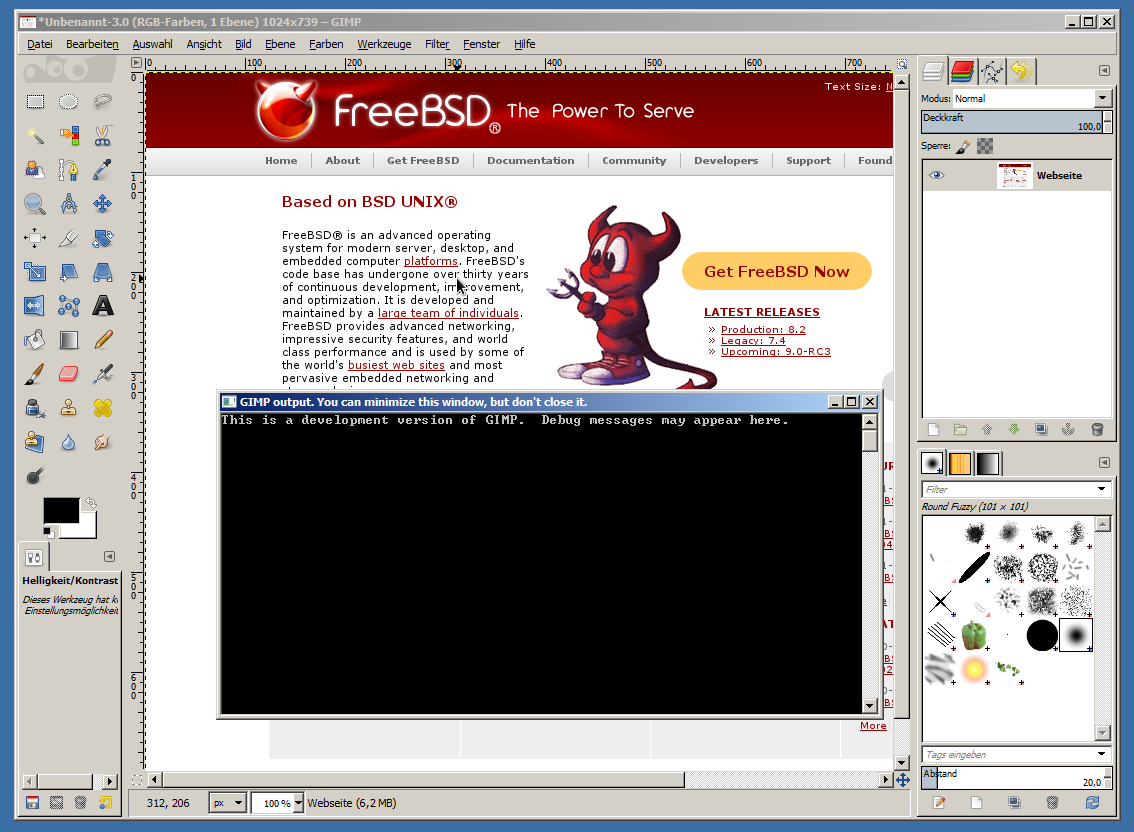
Task: Adjust the Deckkraft opacity slider
Action: pos(1012,122)
